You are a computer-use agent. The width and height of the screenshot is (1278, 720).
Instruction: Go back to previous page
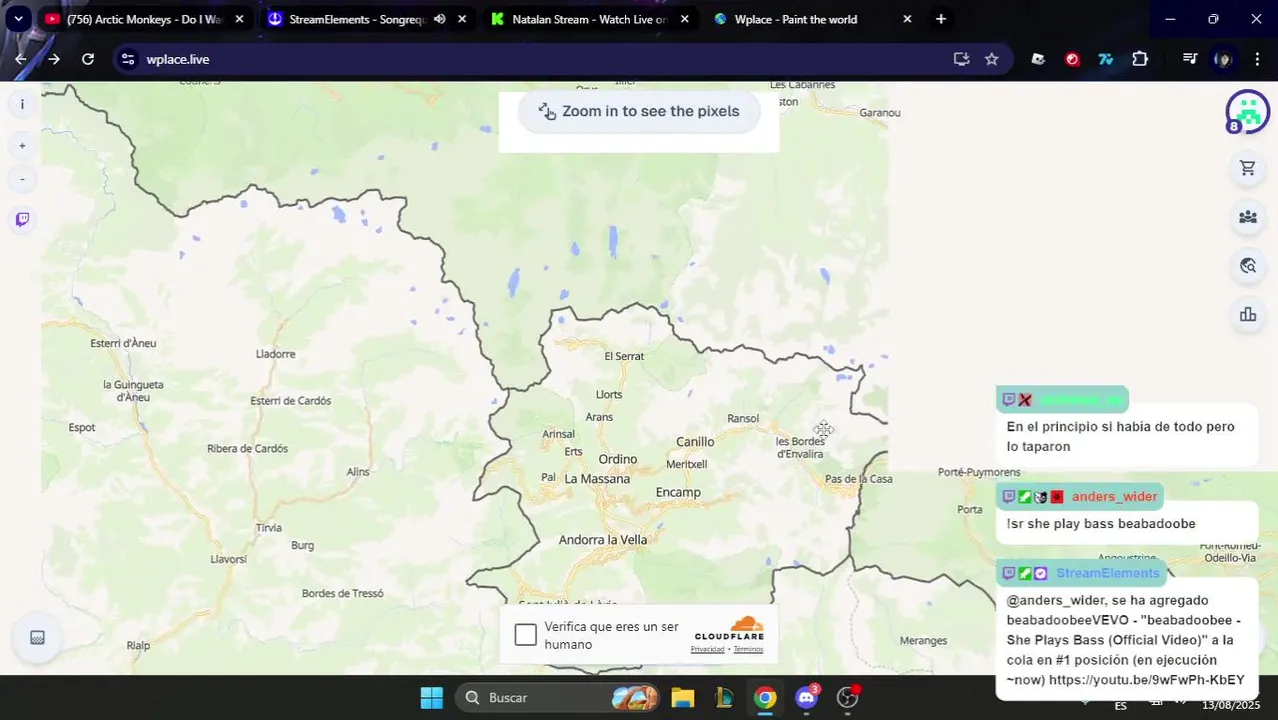[20, 59]
